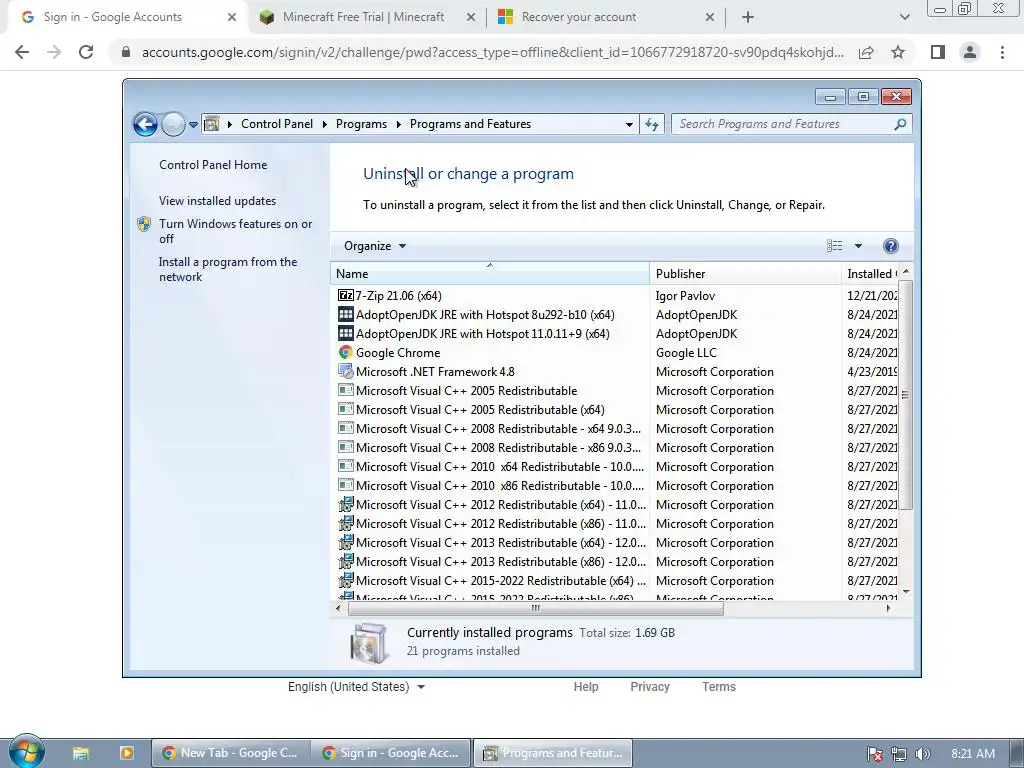The height and width of the screenshot is (768, 1024).
Task: Expand the address bar history dropdown
Action: coord(629,124)
